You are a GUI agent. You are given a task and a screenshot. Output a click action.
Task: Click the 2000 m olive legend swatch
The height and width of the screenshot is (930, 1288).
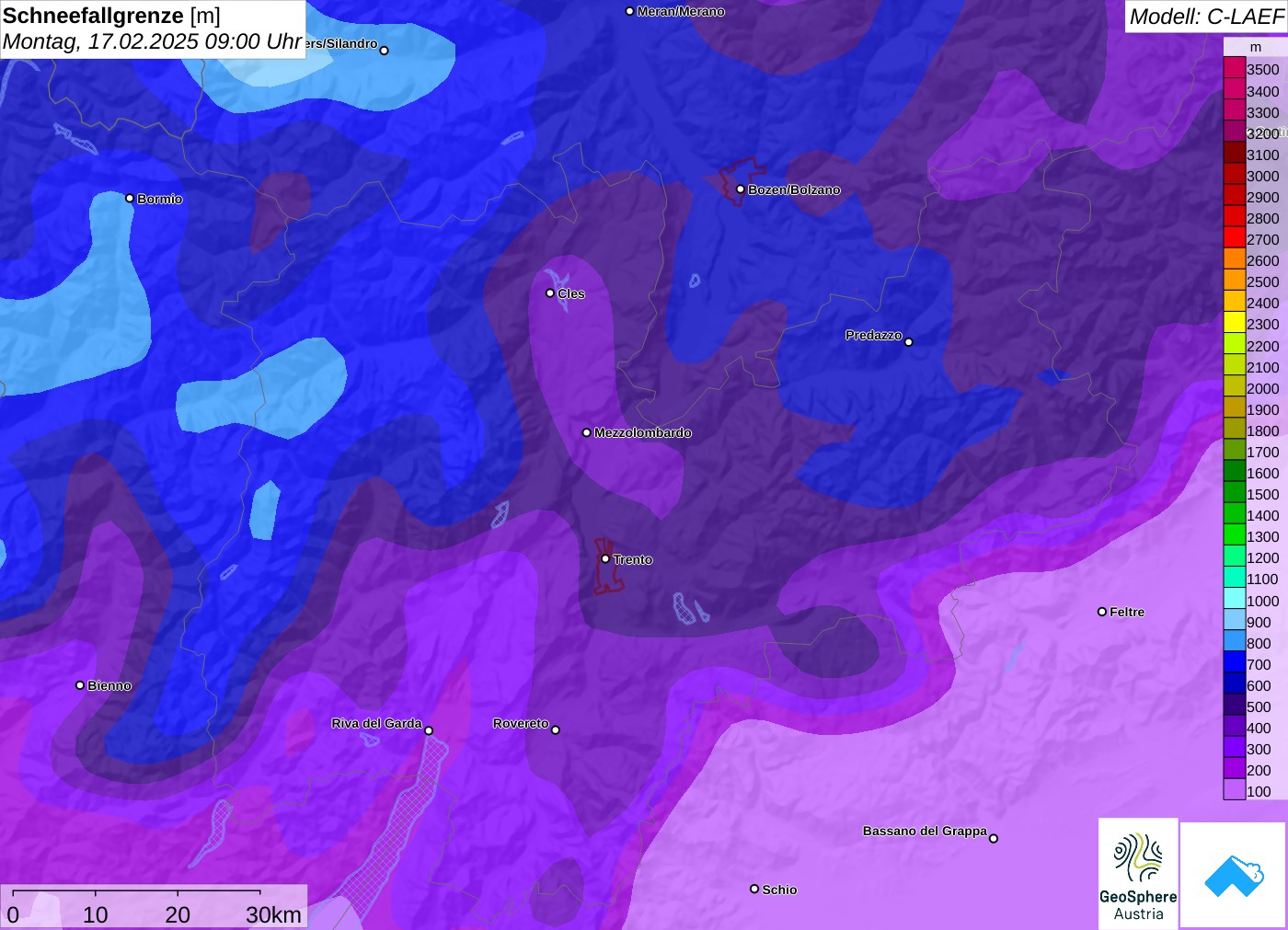click(x=1235, y=387)
